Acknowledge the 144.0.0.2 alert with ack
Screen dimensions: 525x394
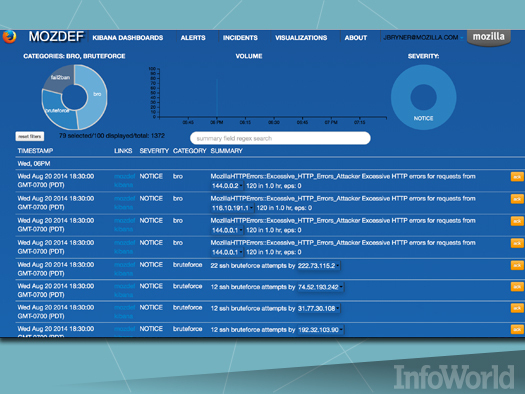coord(517,176)
